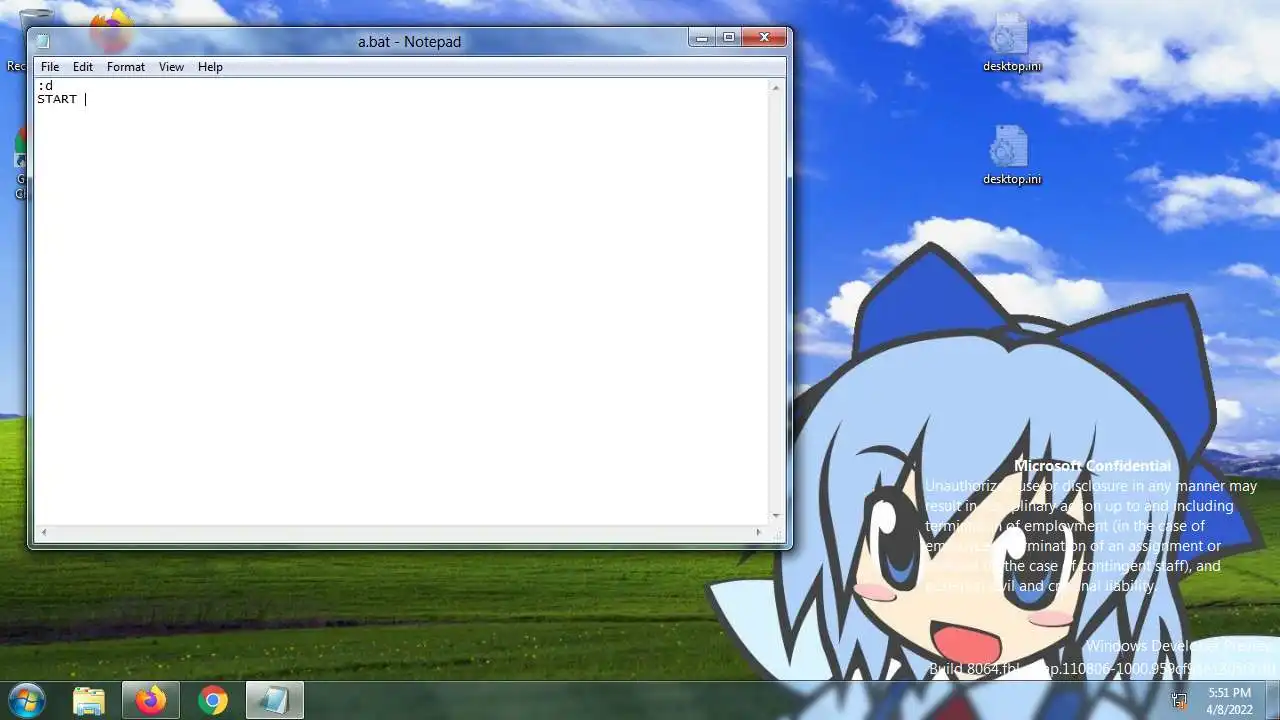Click the Start orb on the taskbar
This screenshot has width=1280, height=720.
[26, 699]
